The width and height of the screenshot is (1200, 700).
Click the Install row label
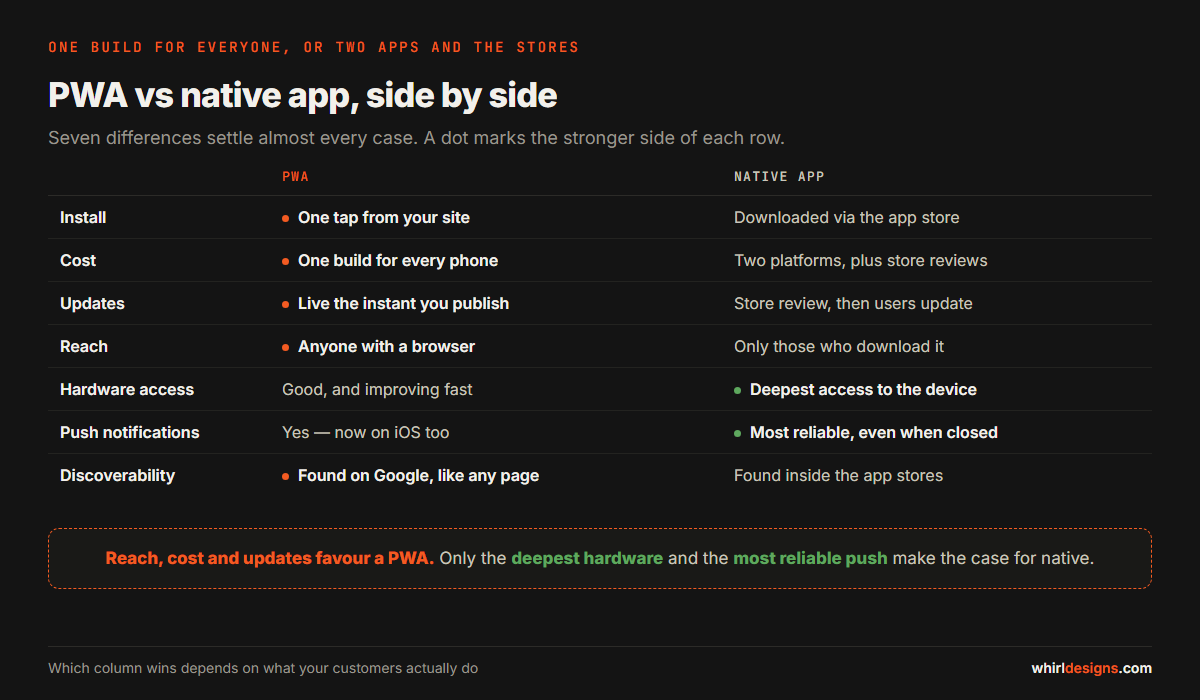pos(83,217)
